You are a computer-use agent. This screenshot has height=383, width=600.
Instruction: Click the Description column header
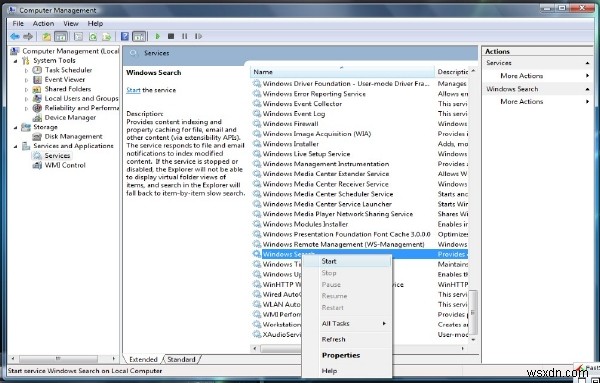(x=452, y=72)
